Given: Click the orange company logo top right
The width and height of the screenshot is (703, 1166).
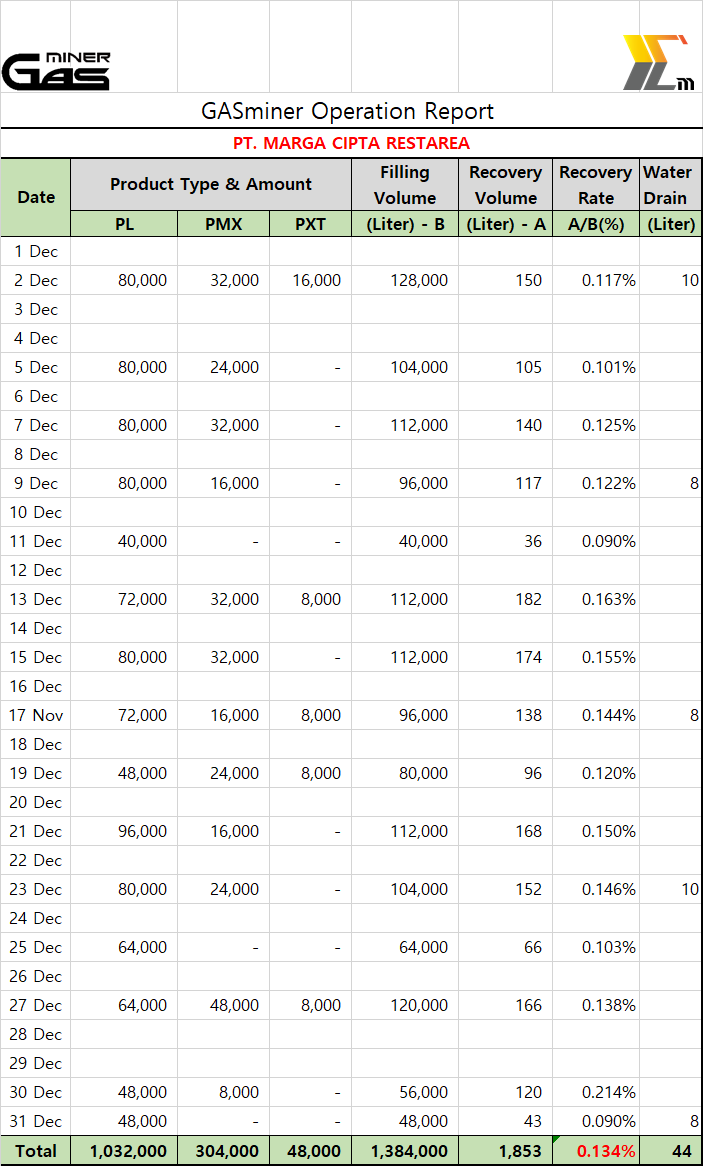Looking at the screenshot, I should [657, 63].
